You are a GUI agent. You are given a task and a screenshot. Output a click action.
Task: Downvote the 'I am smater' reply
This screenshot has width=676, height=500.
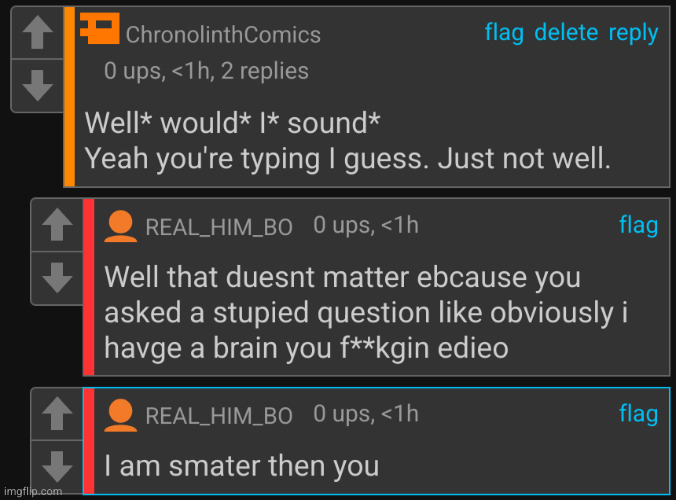[57, 467]
